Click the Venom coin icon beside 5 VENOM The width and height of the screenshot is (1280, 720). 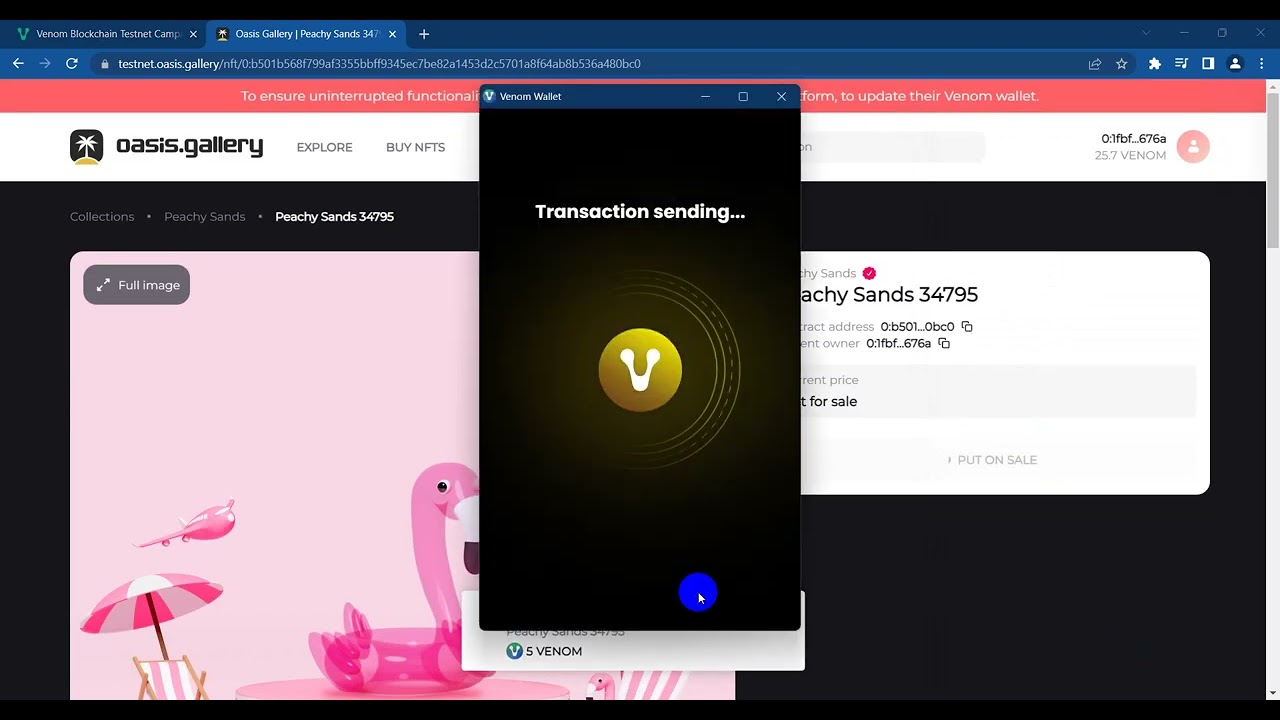514,651
